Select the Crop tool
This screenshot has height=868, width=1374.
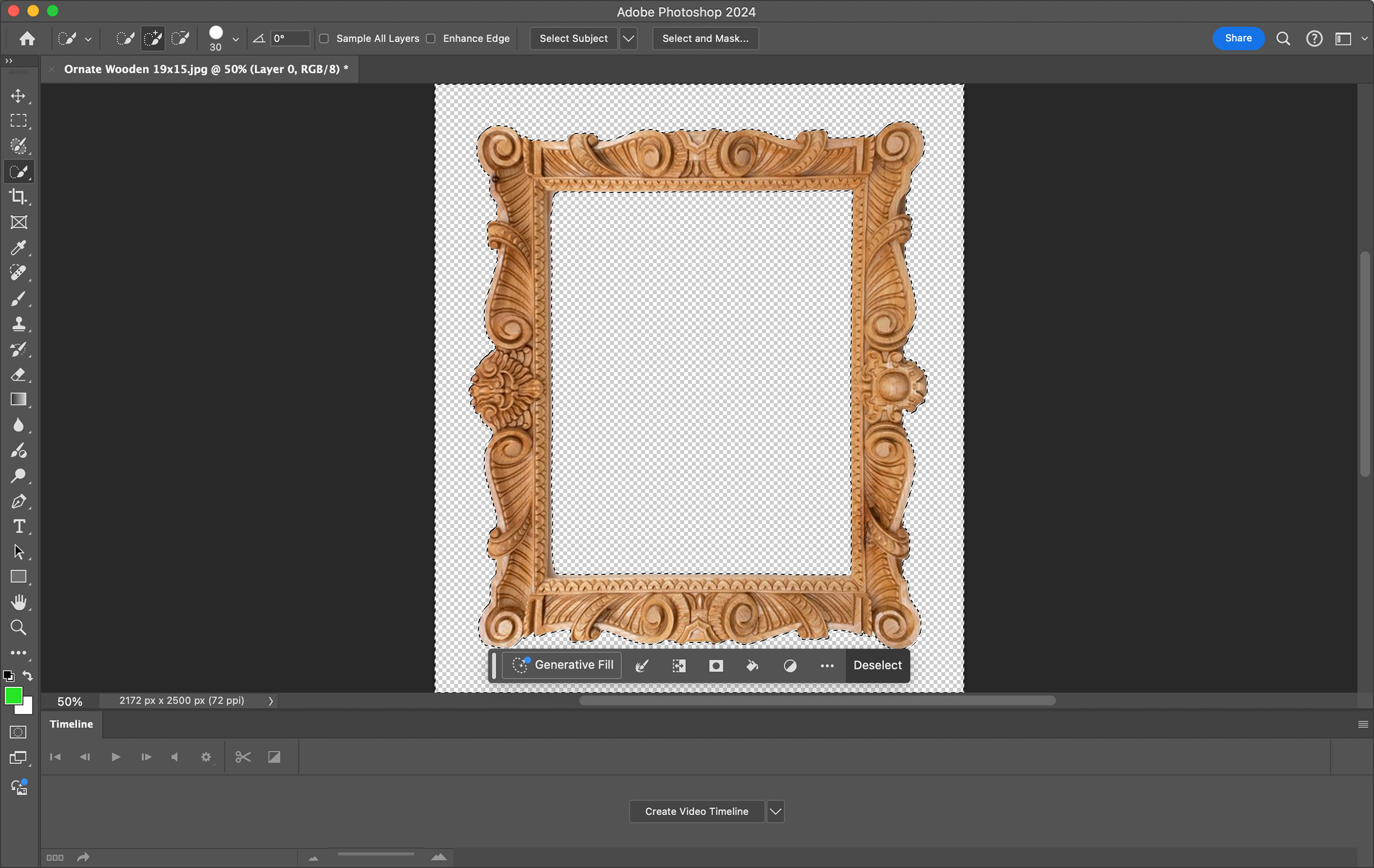(18, 197)
